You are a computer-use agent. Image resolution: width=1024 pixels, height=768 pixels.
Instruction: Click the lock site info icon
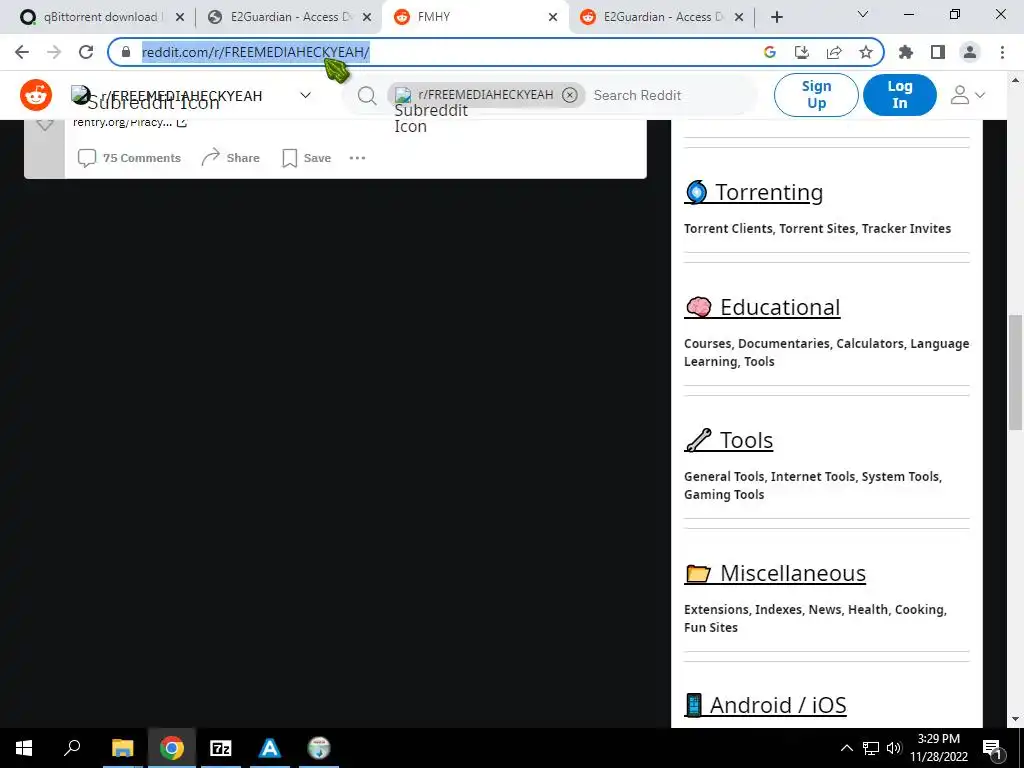pyautogui.click(x=126, y=52)
